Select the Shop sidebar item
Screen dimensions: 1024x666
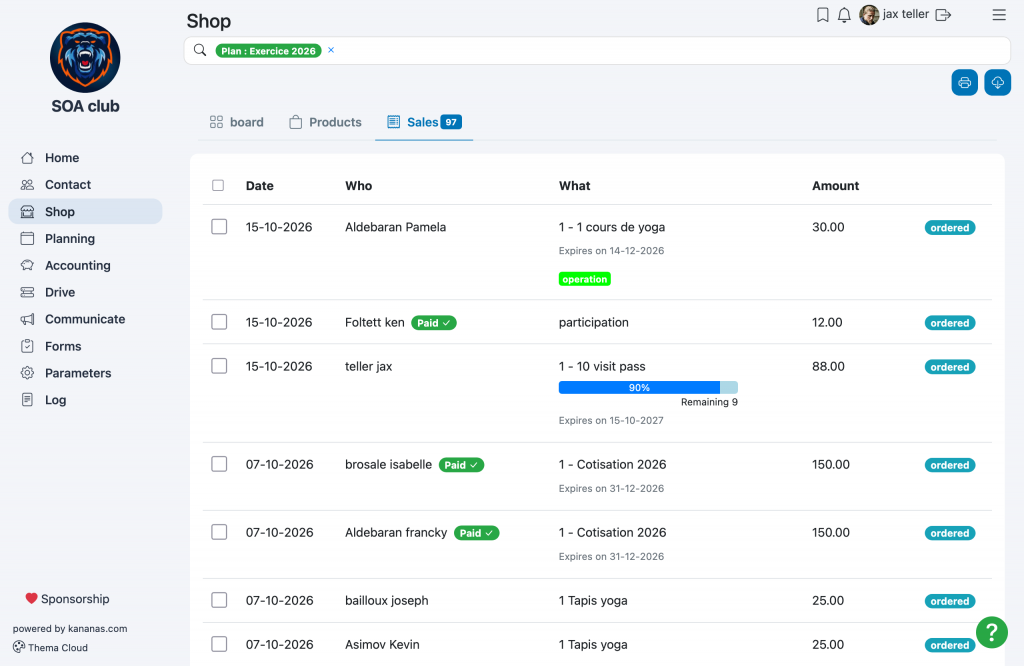click(x=85, y=212)
